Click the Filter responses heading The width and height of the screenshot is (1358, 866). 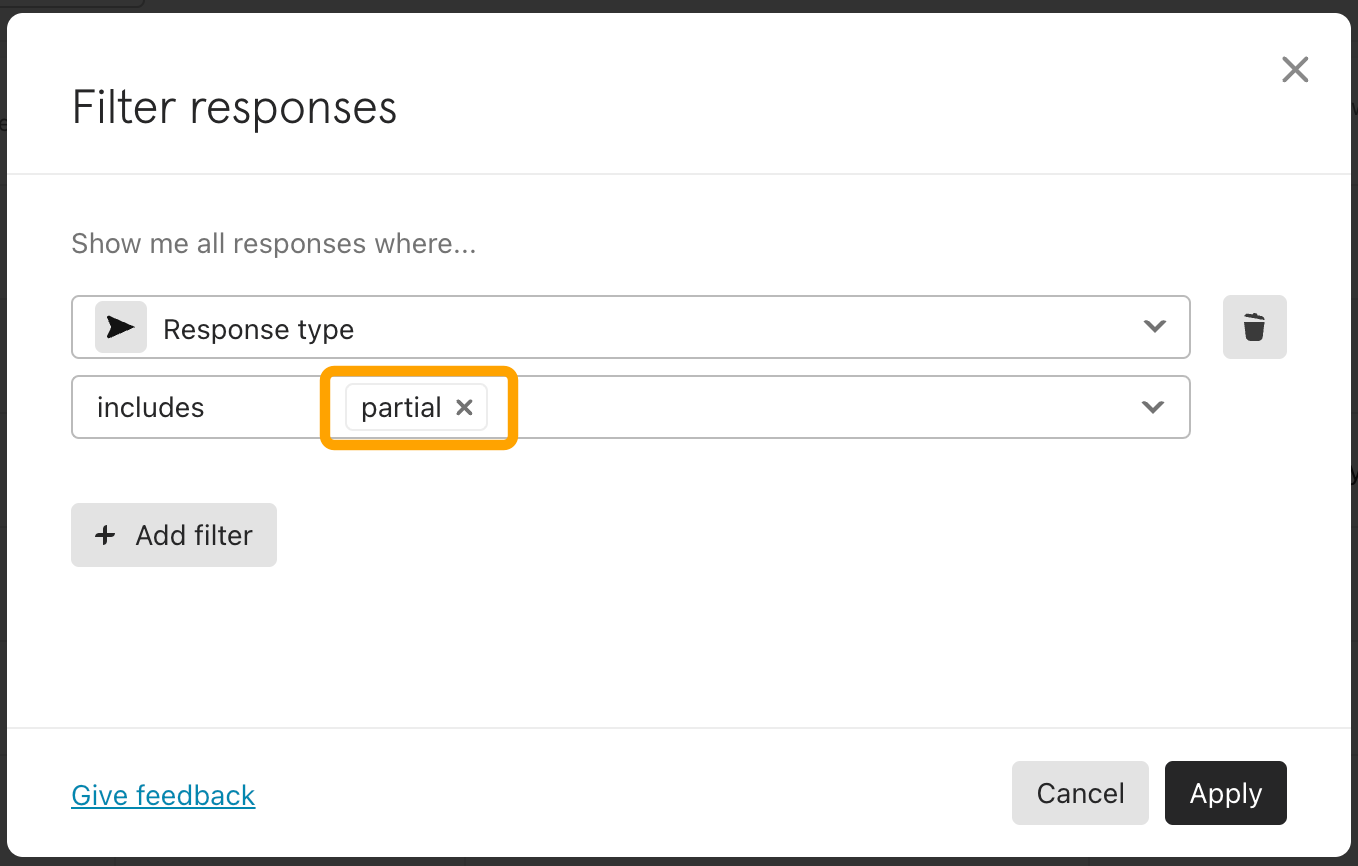point(235,107)
